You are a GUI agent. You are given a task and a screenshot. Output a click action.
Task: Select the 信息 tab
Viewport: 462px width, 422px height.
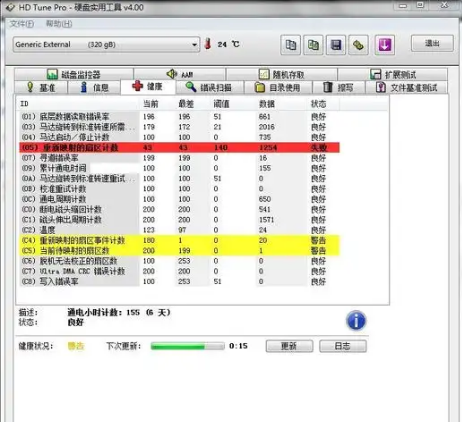click(x=94, y=87)
